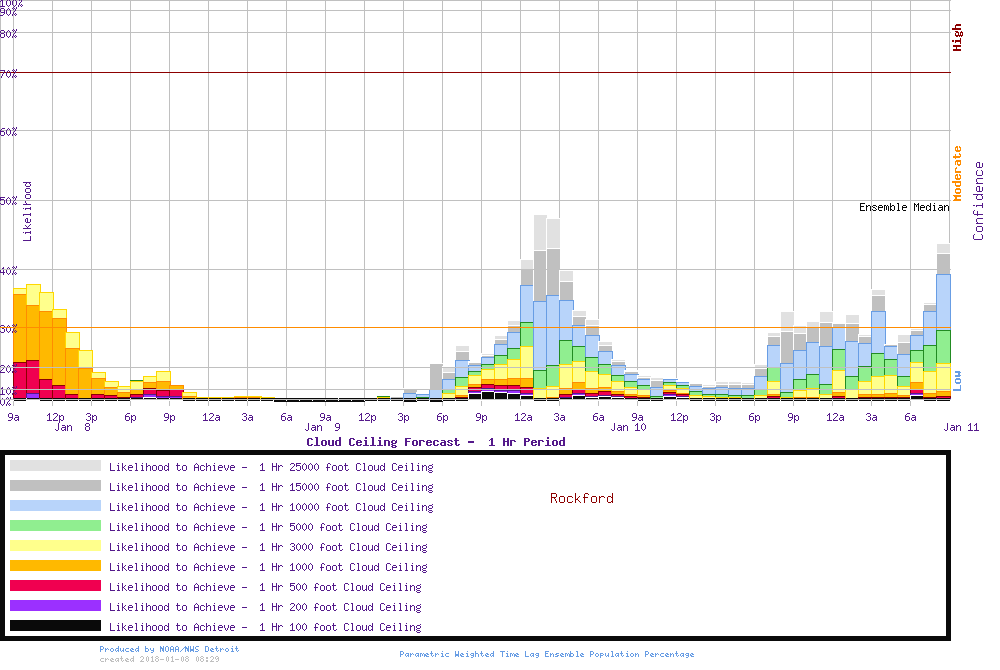The image size is (1000, 670).
Task: Click the yellow 3000 foot legend swatch
Action: coord(55,546)
